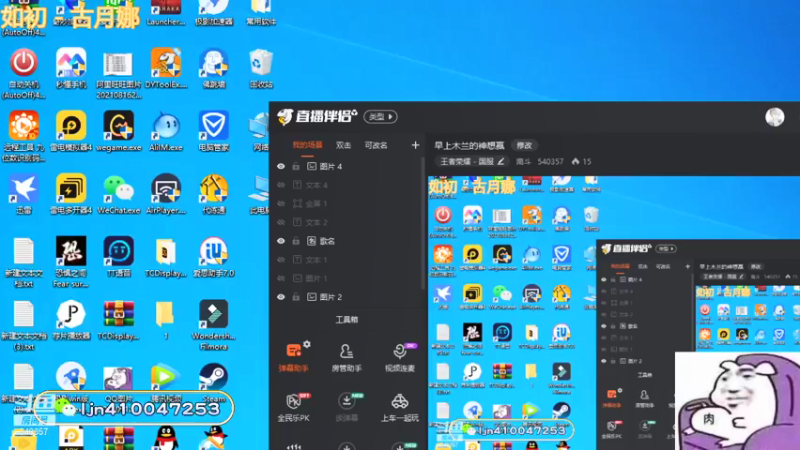Show the hidden 文本 2 layer
This screenshot has height=450, width=800.
coord(281,222)
